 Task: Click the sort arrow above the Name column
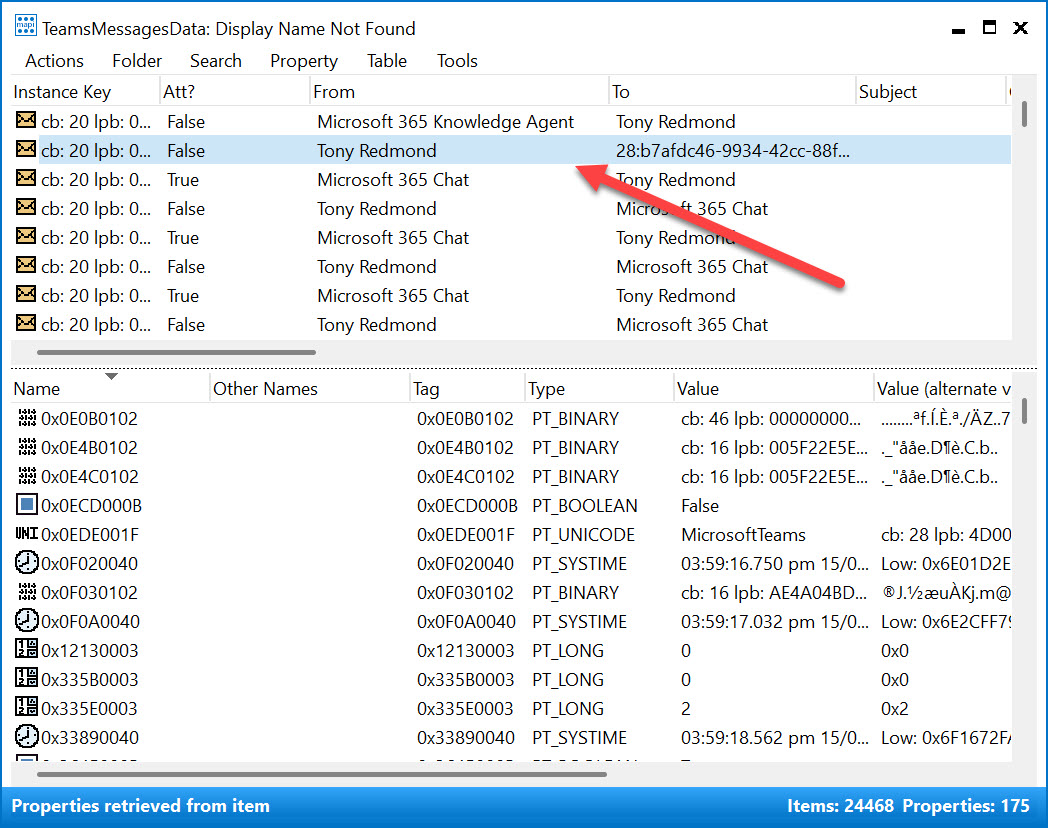[x=111, y=377]
